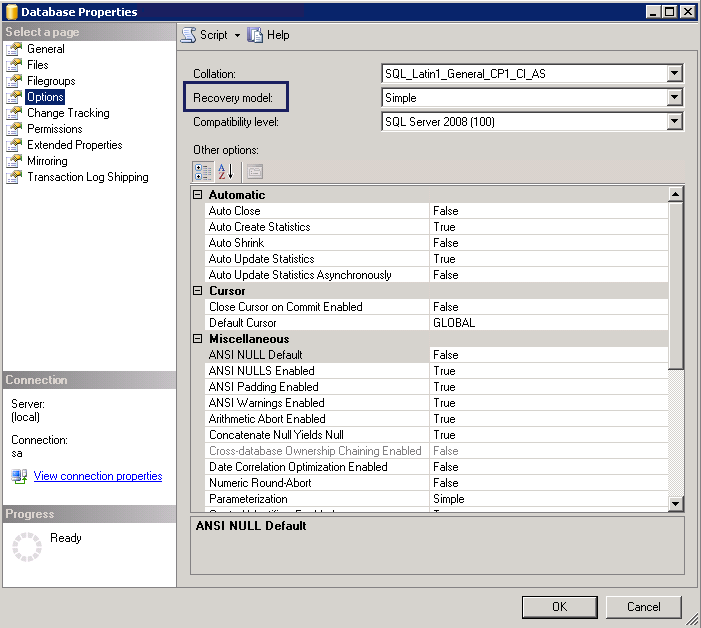Click the Filegroups page icon
The height and width of the screenshot is (628, 701).
[14, 81]
